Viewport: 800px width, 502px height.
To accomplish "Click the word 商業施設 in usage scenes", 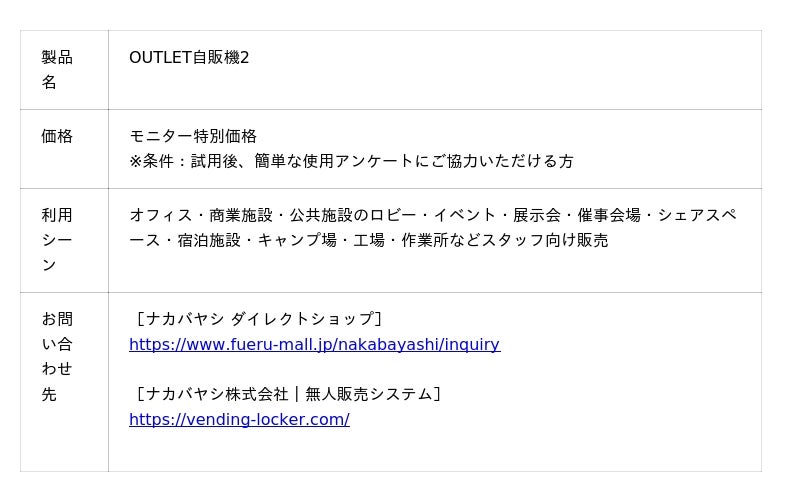I will tap(241, 215).
